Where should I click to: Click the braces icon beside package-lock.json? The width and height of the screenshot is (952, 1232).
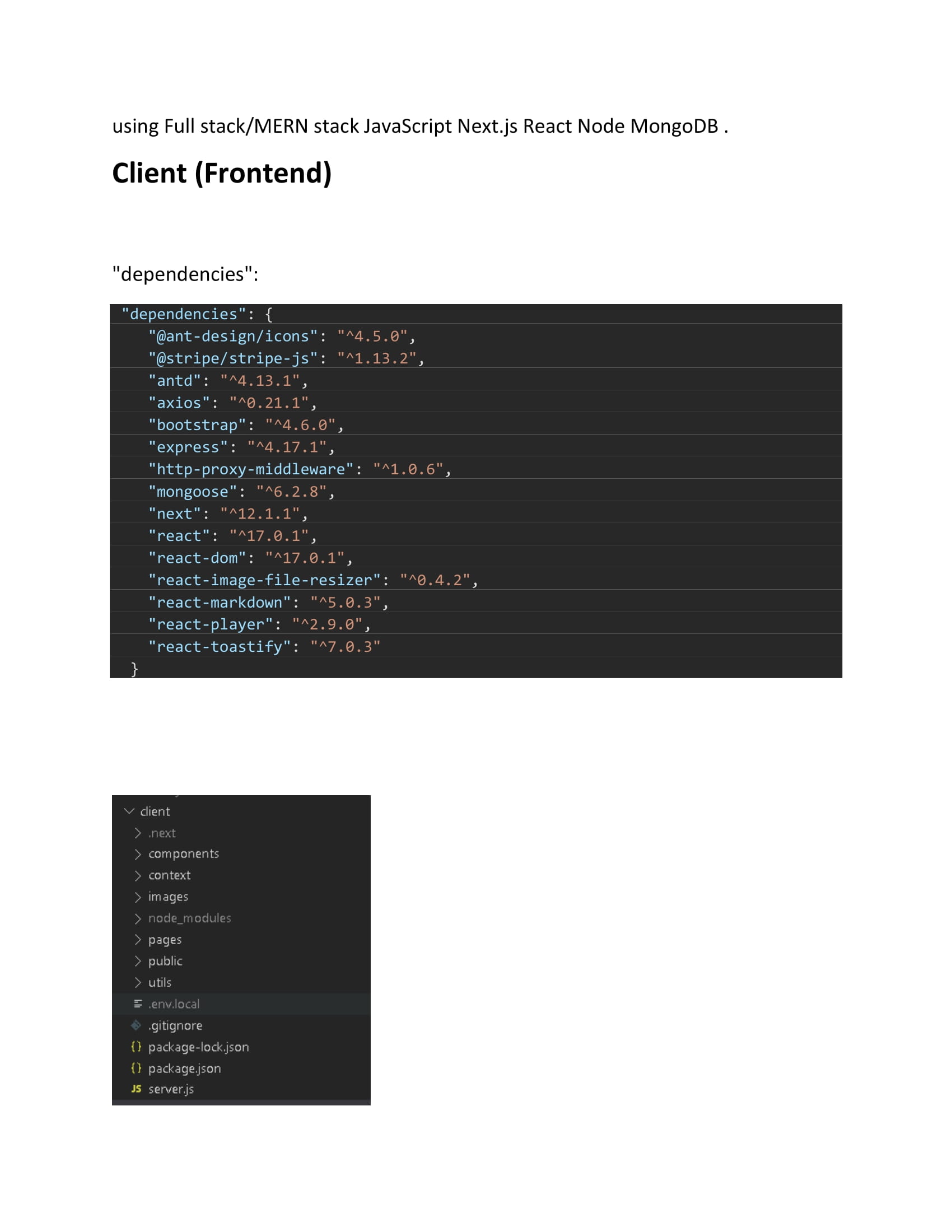pyautogui.click(x=136, y=1047)
